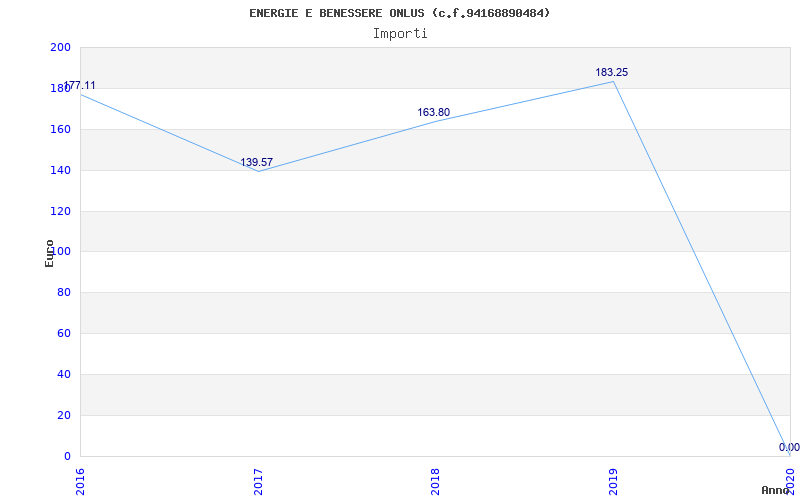This screenshot has height=500, width=800.
Task: Click the 20 y-axis tick label
Action: click(64, 415)
